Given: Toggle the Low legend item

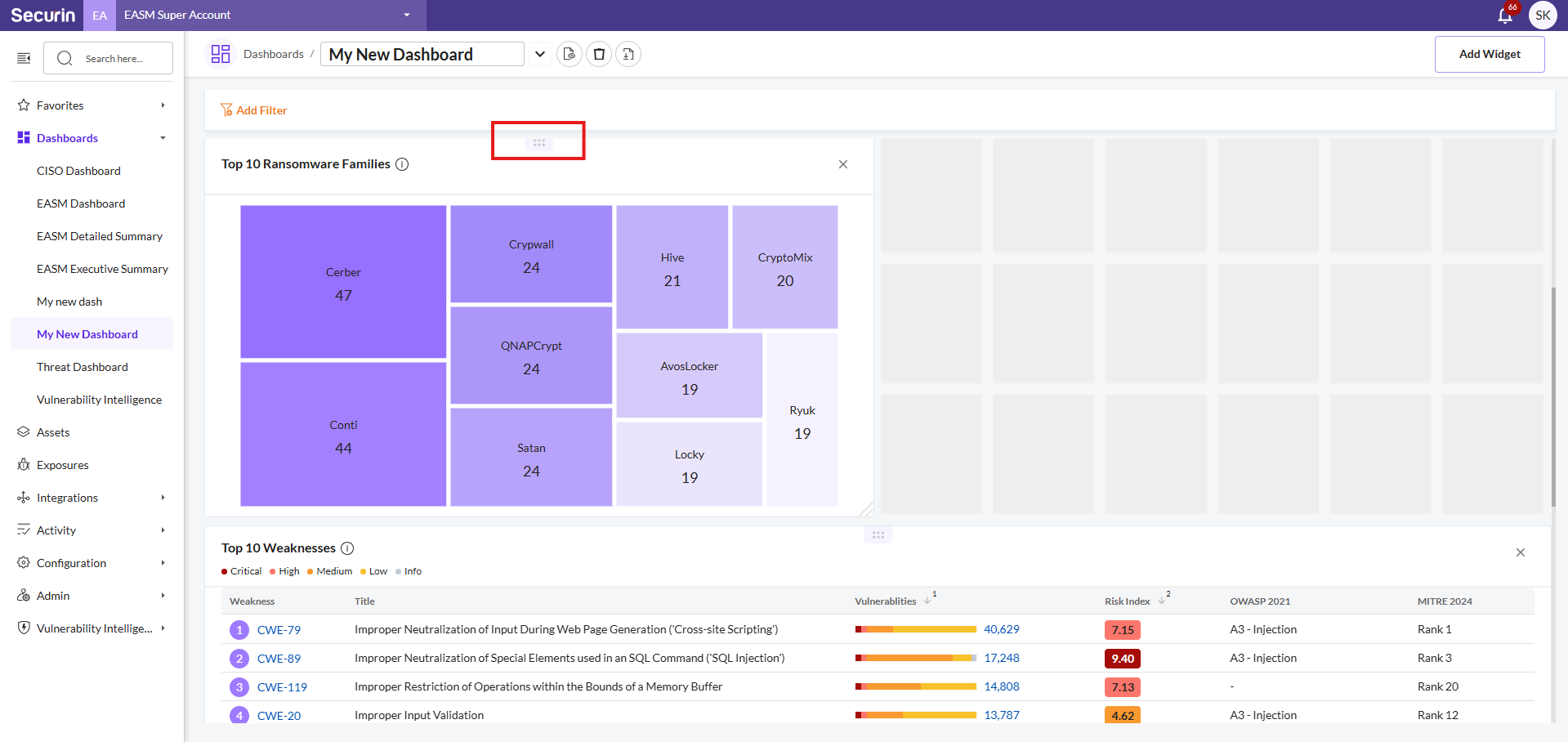Looking at the screenshot, I should (374, 571).
